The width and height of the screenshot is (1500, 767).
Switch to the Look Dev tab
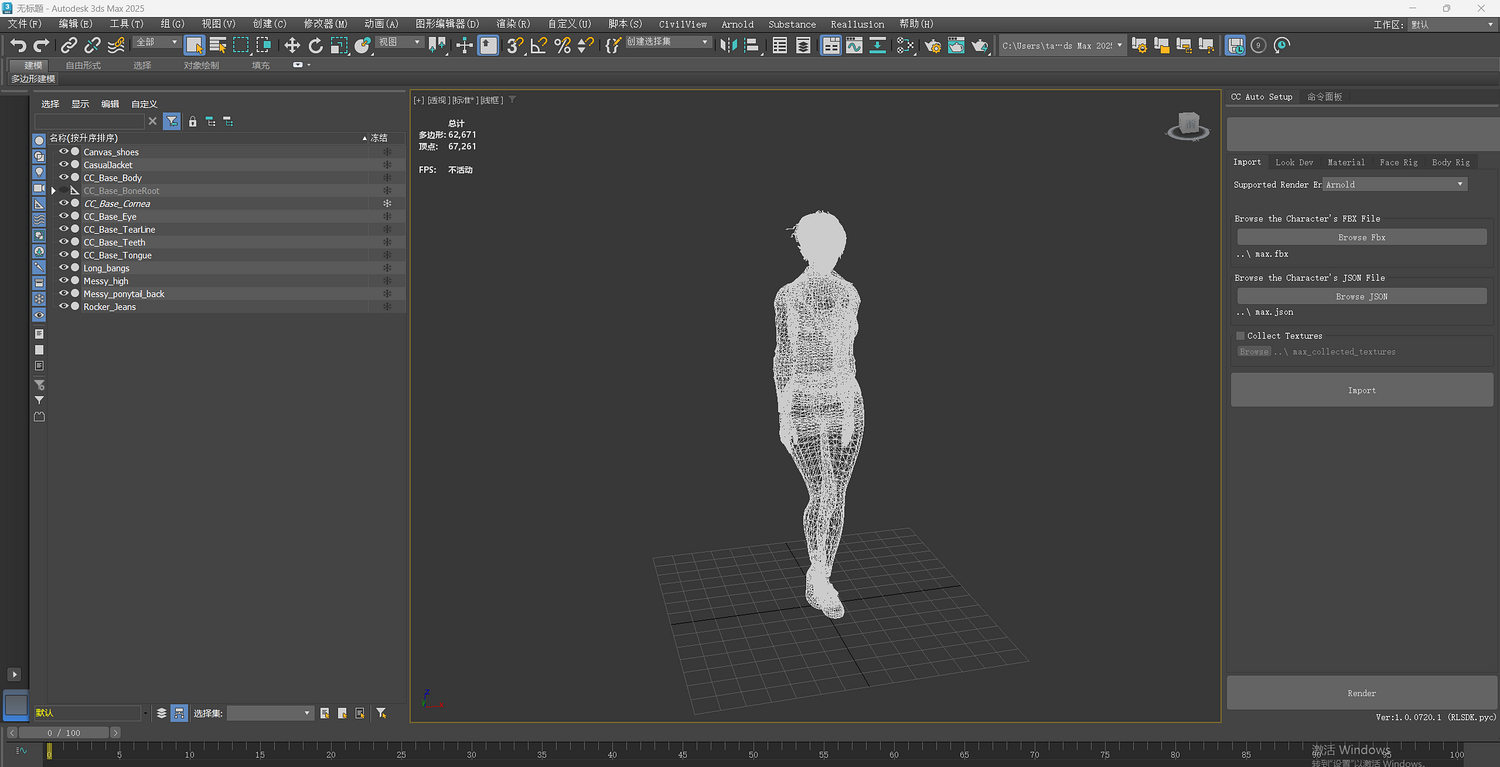click(1294, 162)
